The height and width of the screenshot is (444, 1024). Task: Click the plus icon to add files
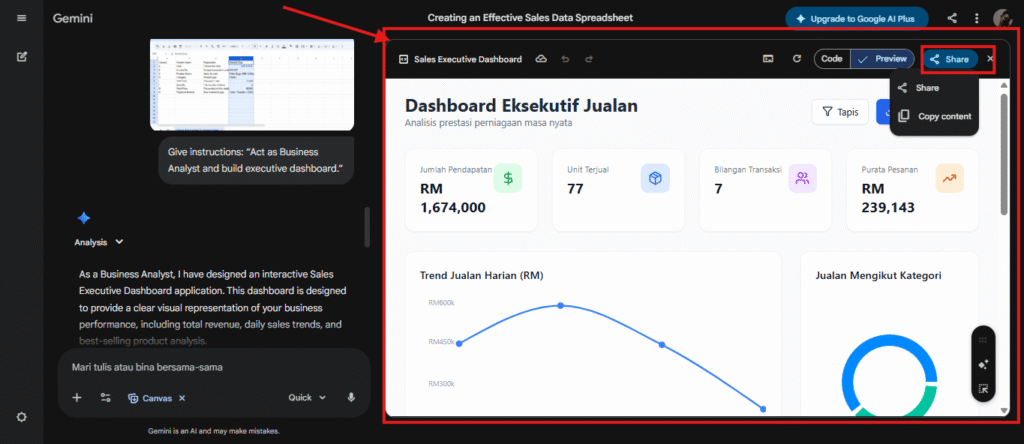pos(77,397)
